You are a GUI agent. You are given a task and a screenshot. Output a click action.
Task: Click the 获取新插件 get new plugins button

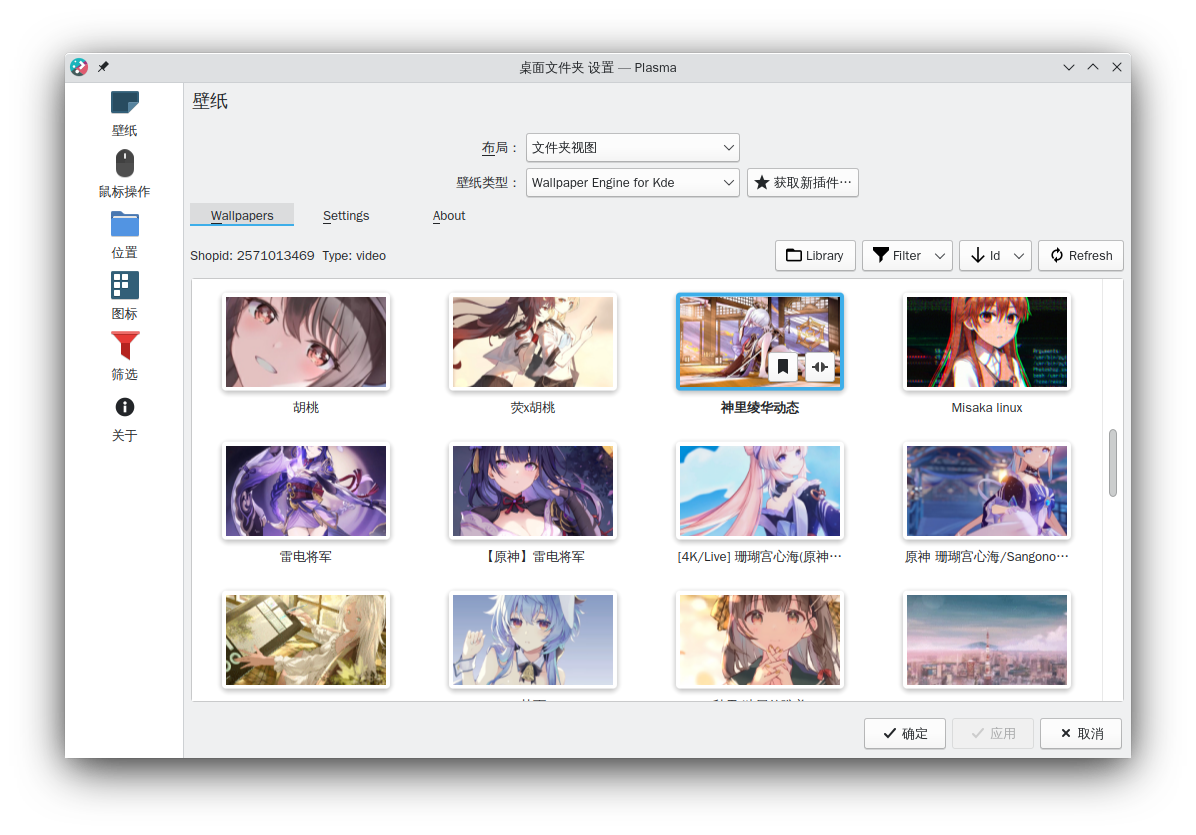click(802, 183)
